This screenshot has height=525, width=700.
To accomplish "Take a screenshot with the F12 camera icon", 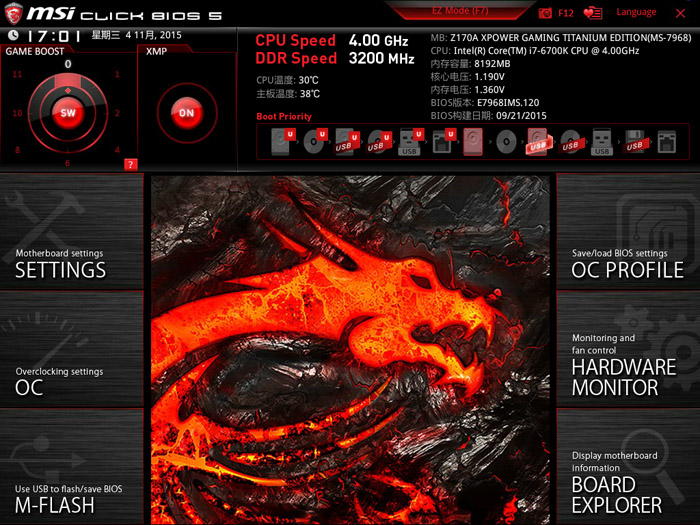I will (546, 13).
